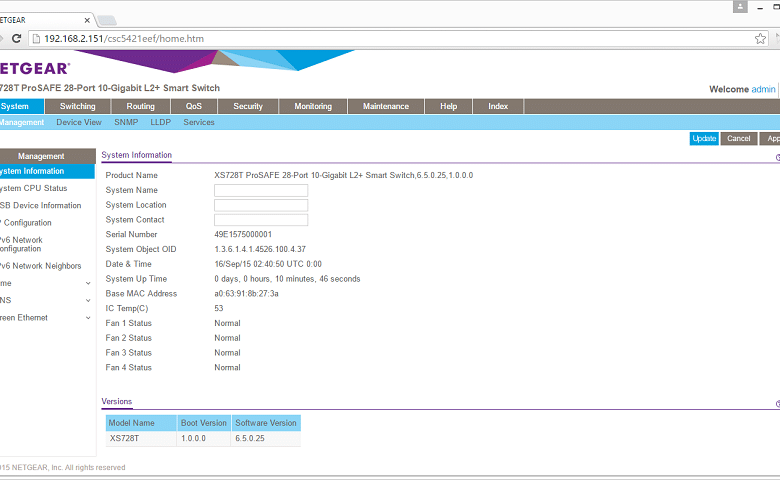This screenshot has width=780, height=480.
Task: Click the Cancel button
Action: 738,138
